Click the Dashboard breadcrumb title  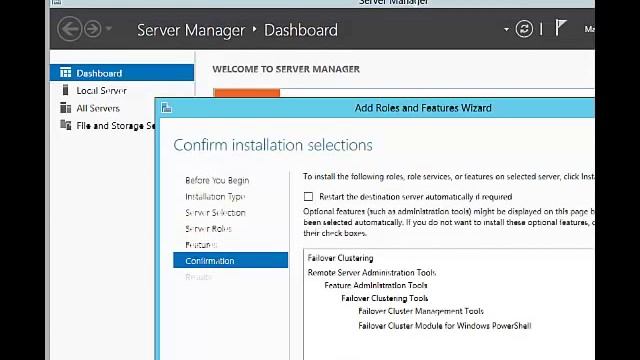pyautogui.click(x=301, y=30)
